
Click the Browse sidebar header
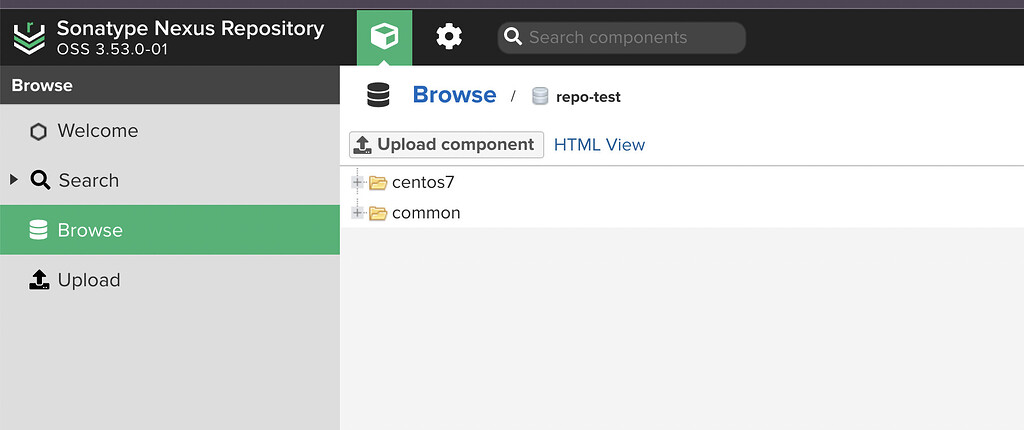(170, 85)
